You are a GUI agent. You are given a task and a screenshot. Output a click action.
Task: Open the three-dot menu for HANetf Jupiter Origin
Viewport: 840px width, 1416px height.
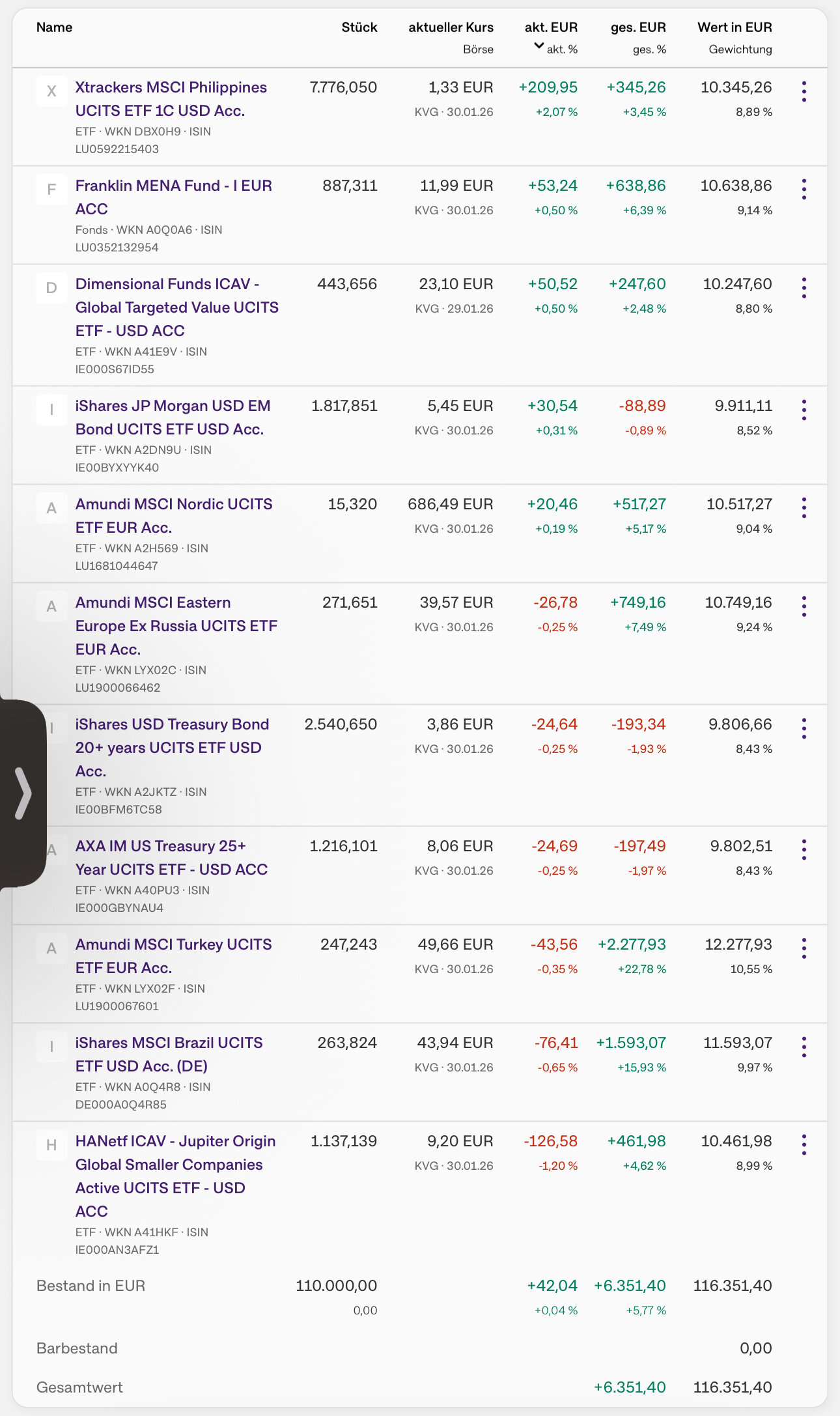click(804, 1145)
